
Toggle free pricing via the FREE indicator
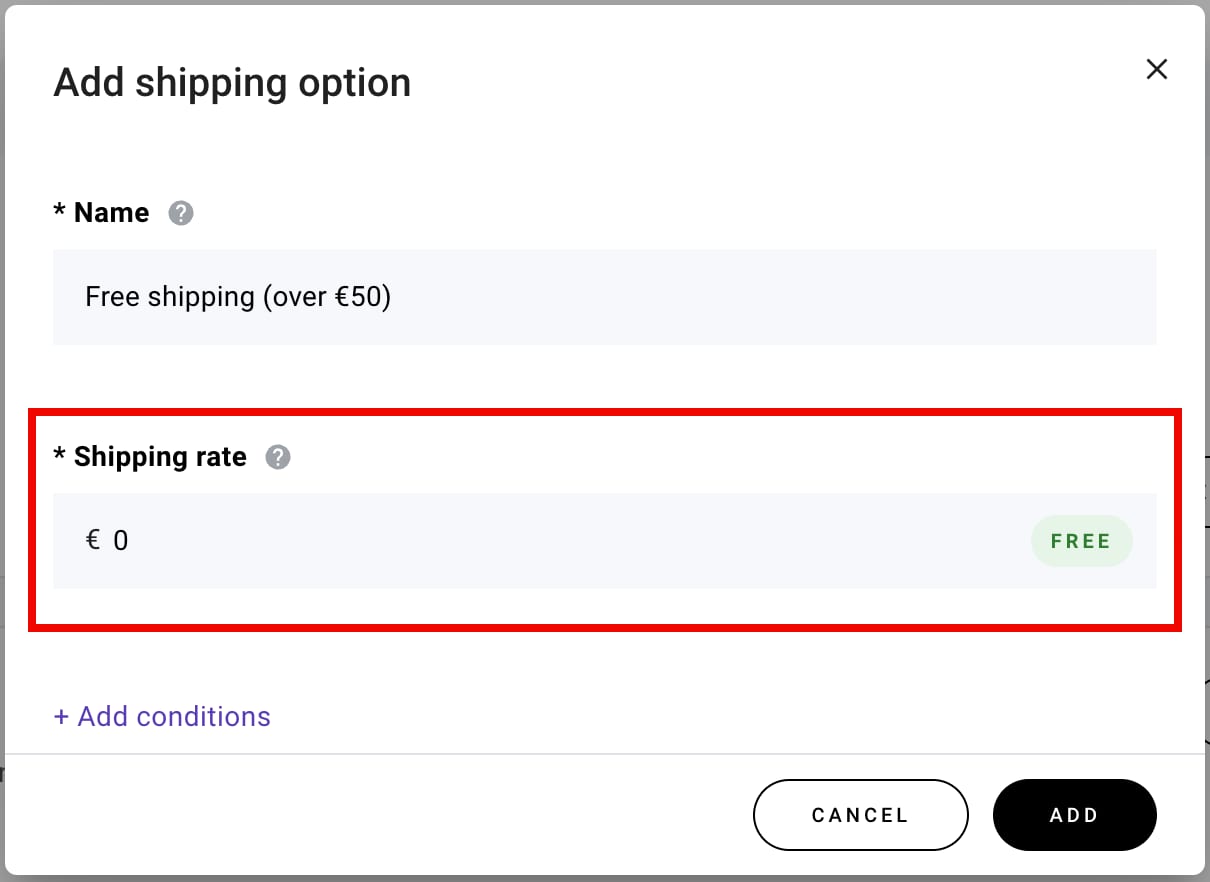(x=1081, y=540)
